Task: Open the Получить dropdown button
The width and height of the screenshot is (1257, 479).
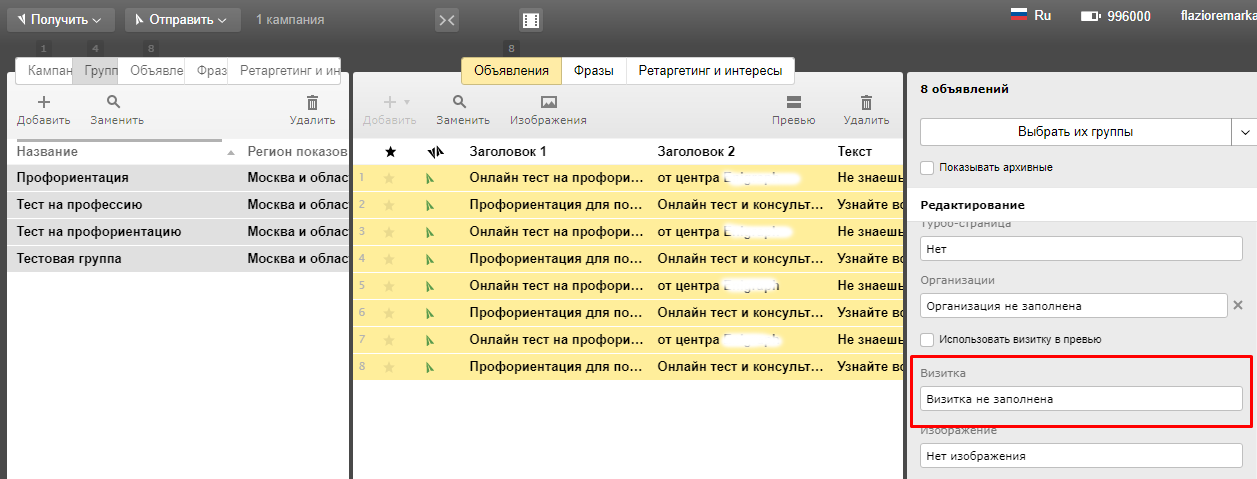Action: click(x=61, y=20)
